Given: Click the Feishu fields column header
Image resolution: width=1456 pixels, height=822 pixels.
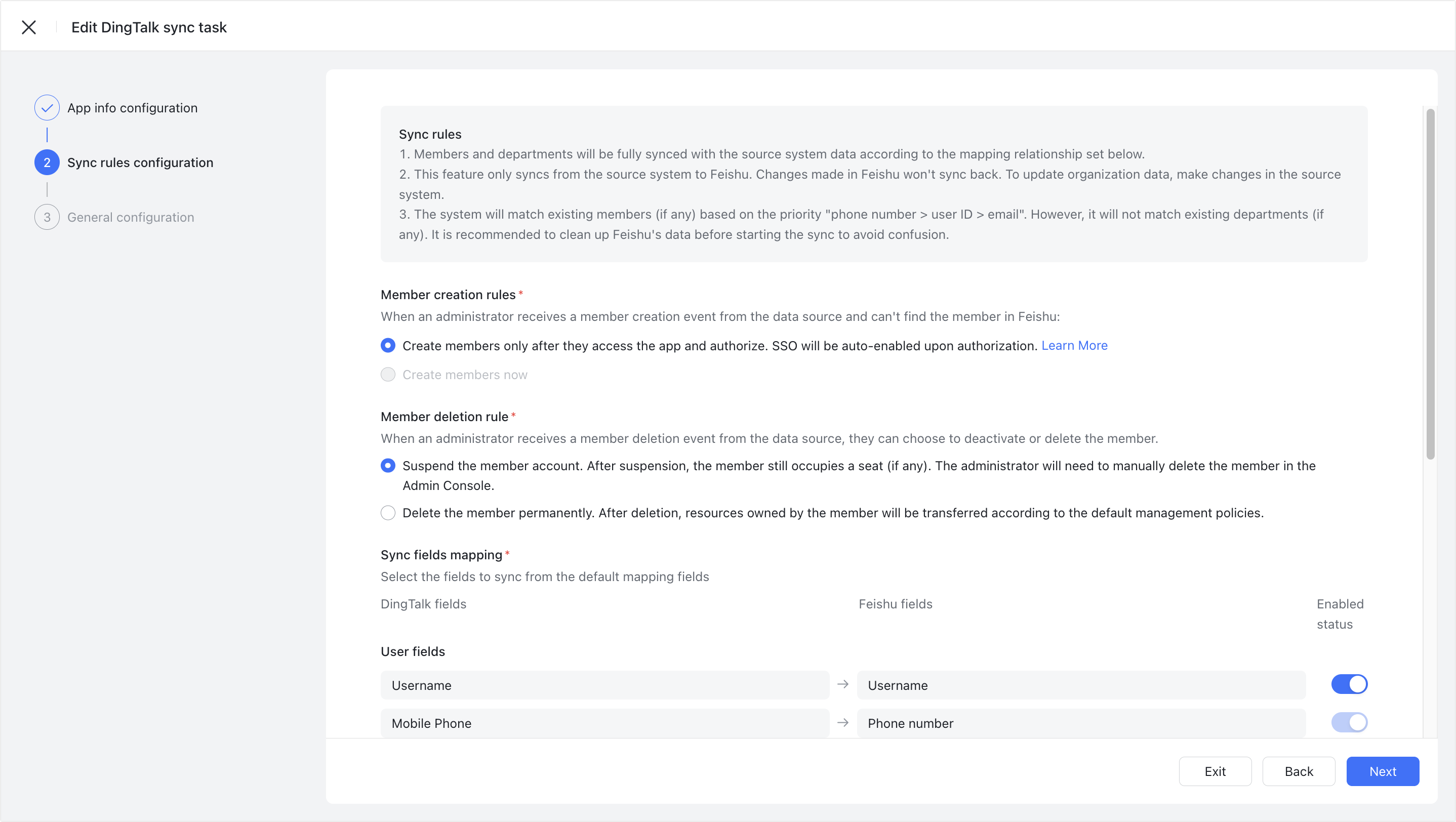Looking at the screenshot, I should click(895, 604).
